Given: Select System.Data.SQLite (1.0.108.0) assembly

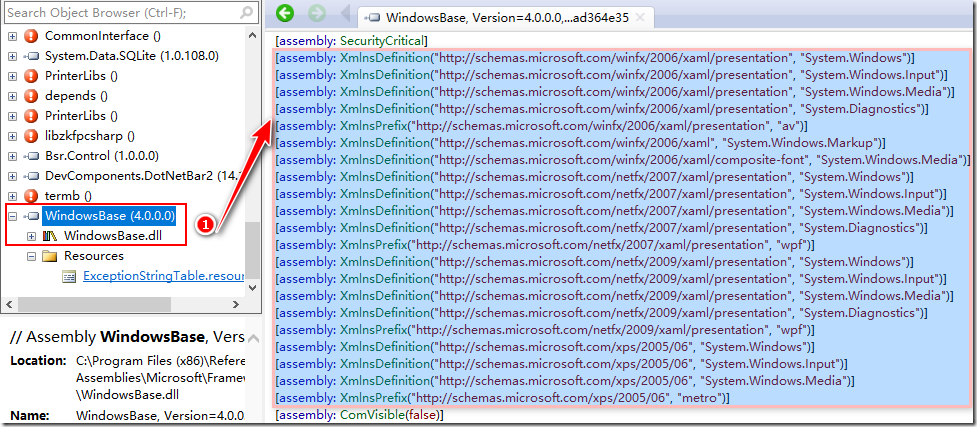Looking at the screenshot, I should pos(131,56).
